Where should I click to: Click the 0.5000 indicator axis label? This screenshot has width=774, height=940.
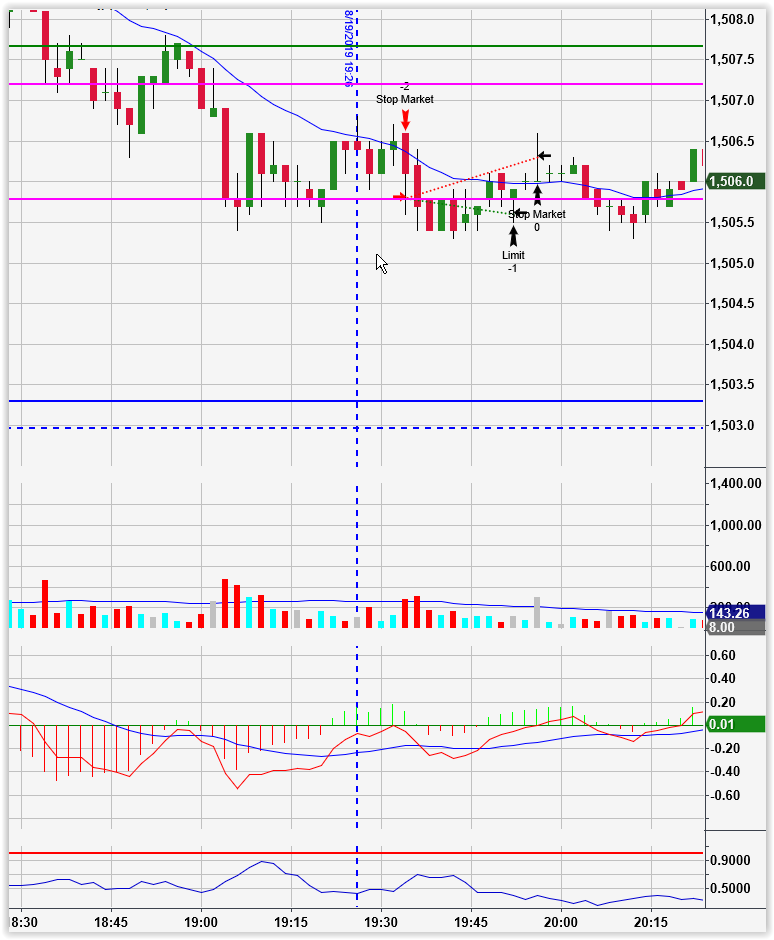pos(730,888)
